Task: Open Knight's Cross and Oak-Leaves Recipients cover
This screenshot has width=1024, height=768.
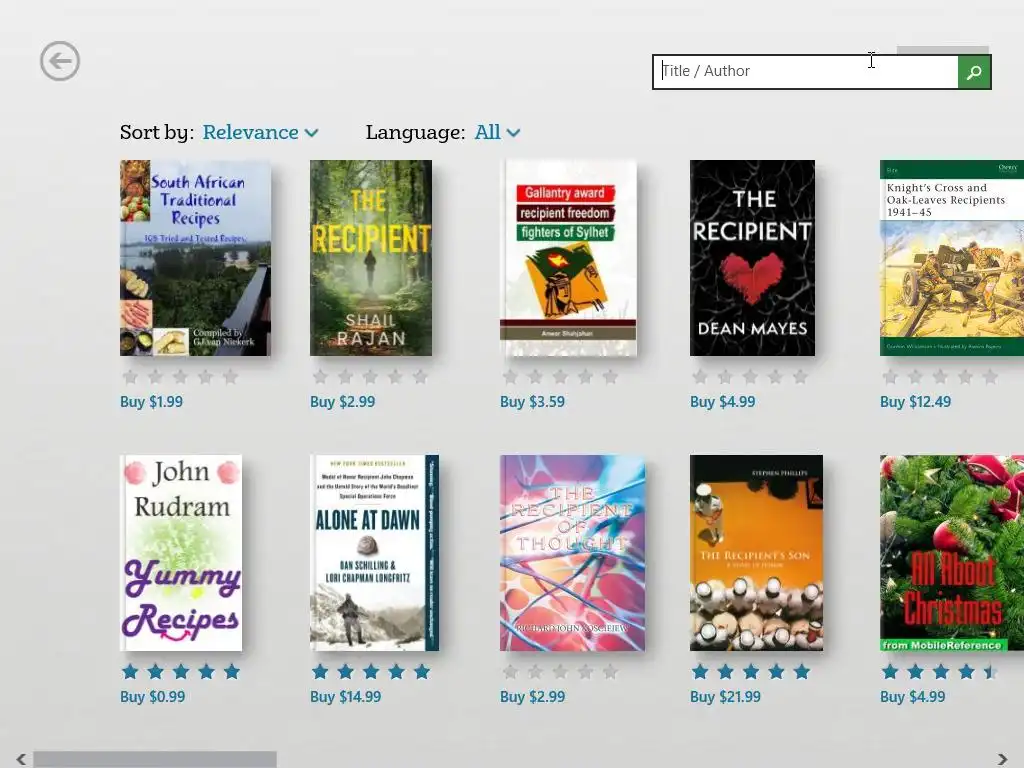Action: [952, 258]
